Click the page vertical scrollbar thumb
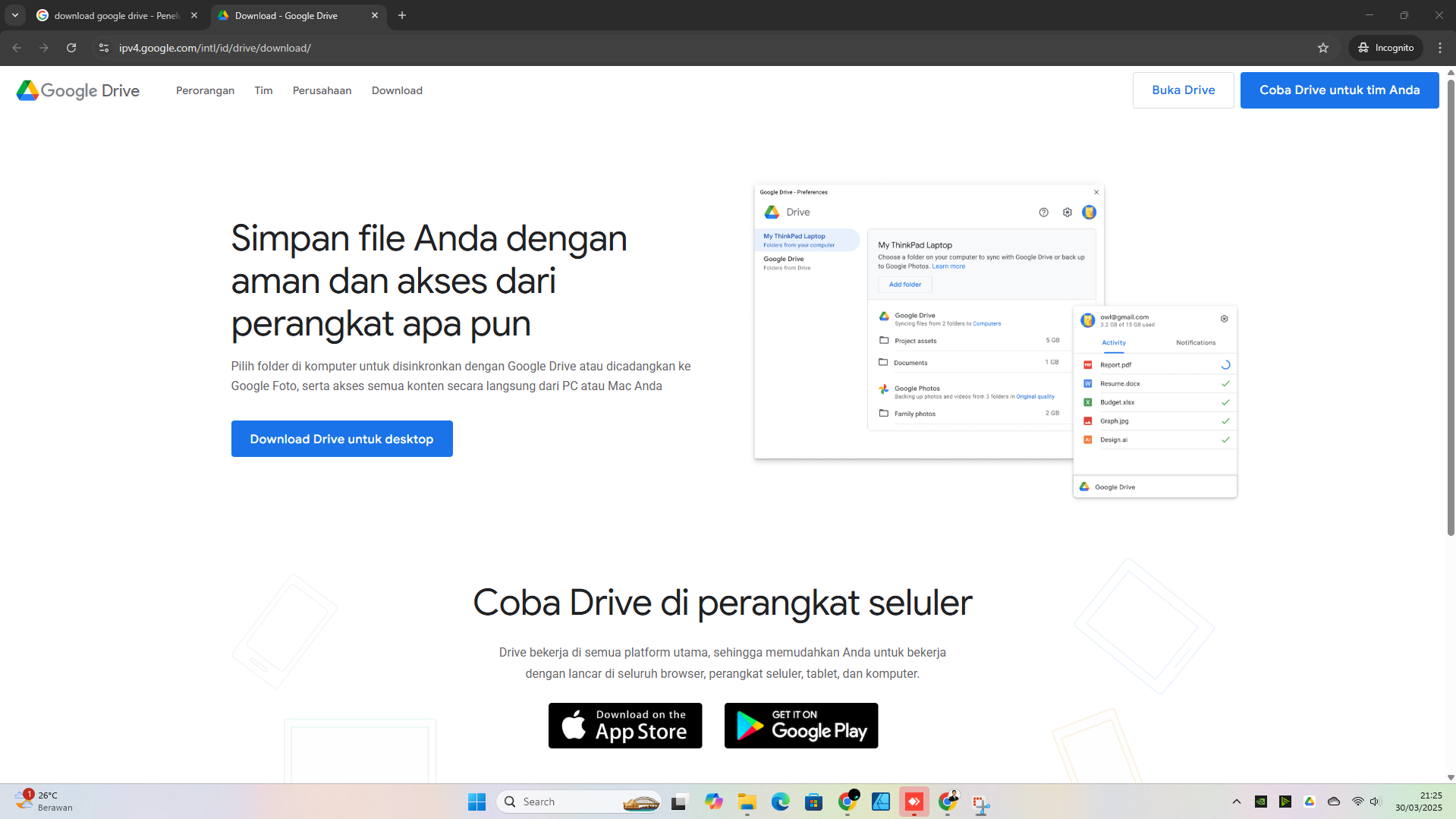The width and height of the screenshot is (1456, 819). 1451,307
